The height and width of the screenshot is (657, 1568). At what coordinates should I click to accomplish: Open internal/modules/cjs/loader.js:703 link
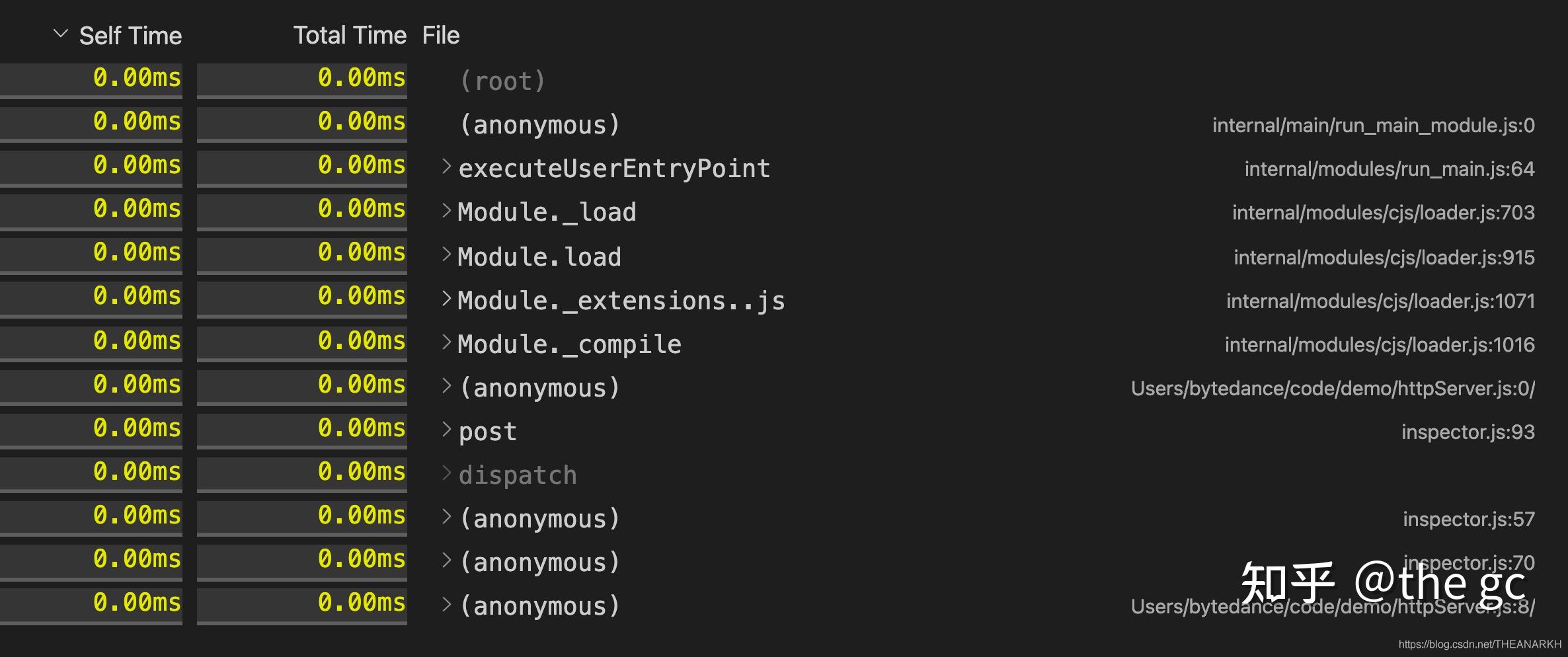1383,212
